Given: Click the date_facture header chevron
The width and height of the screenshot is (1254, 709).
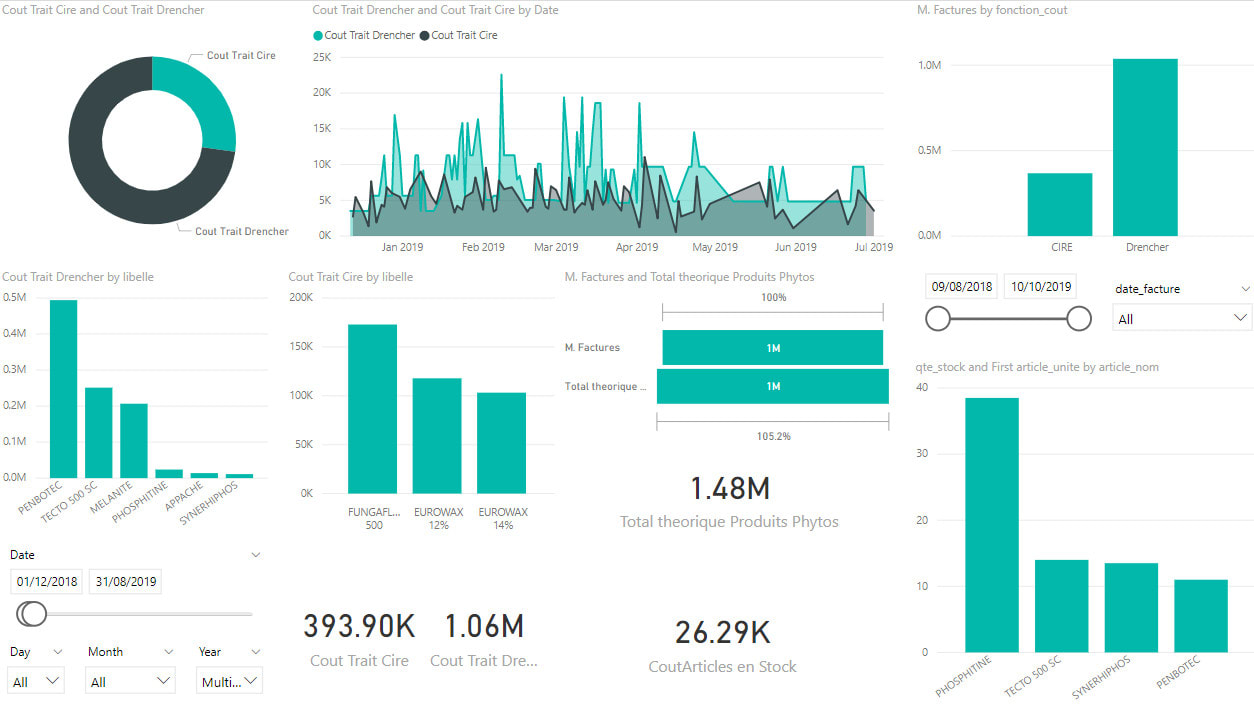Looking at the screenshot, I should point(1244,289).
